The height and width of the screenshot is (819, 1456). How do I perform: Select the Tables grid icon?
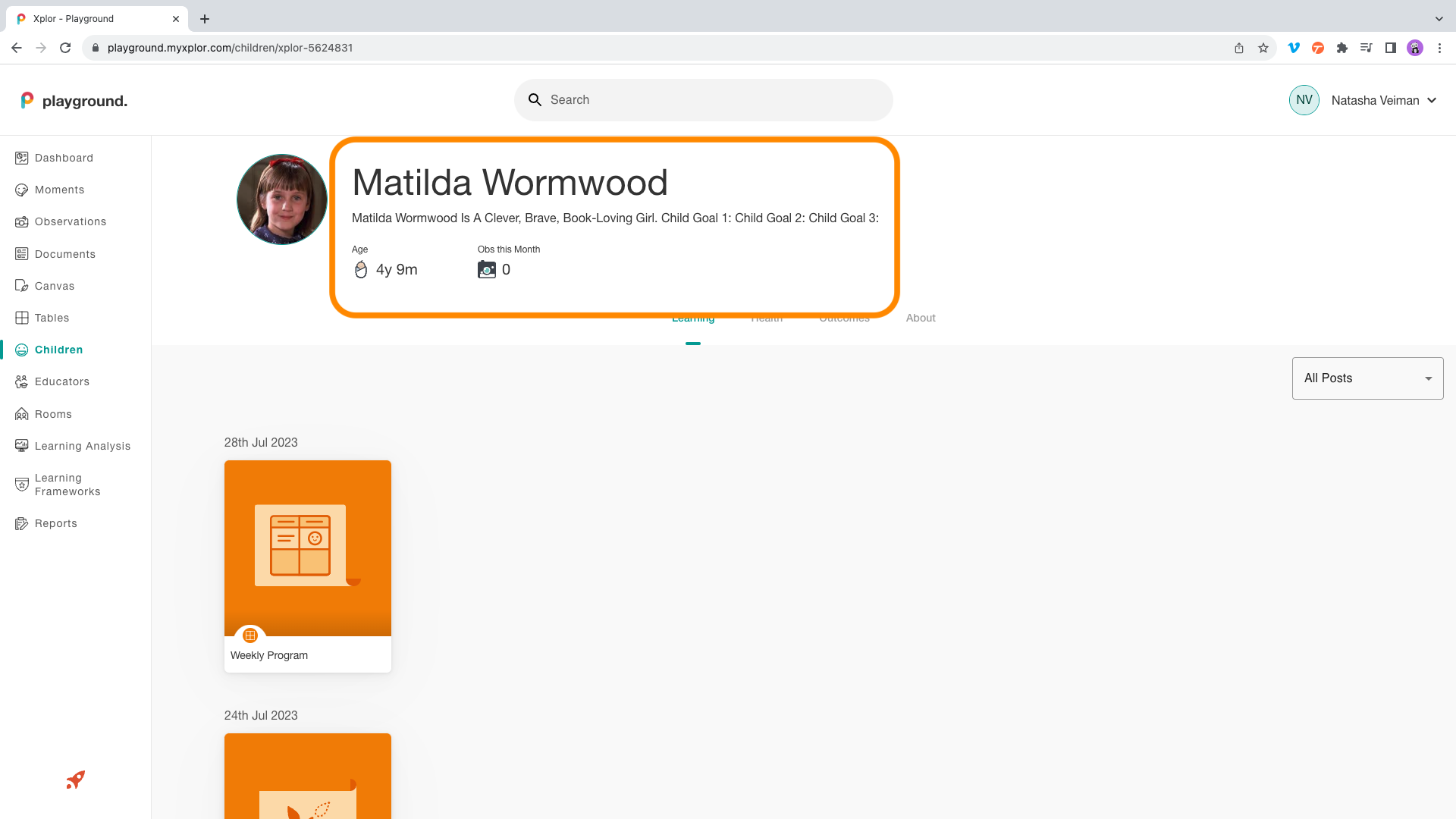click(x=22, y=318)
